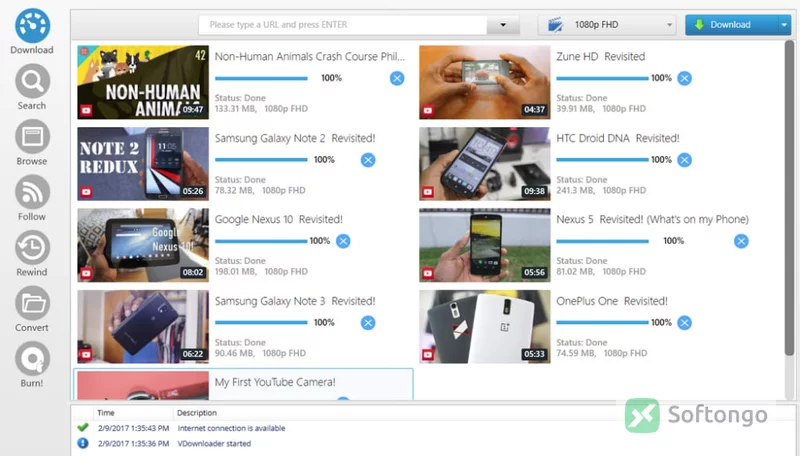Click YouTube icon on Galaxy Note 3 thumbnail
The image size is (800, 456).
pyautogui.click(x=86, y=354)
